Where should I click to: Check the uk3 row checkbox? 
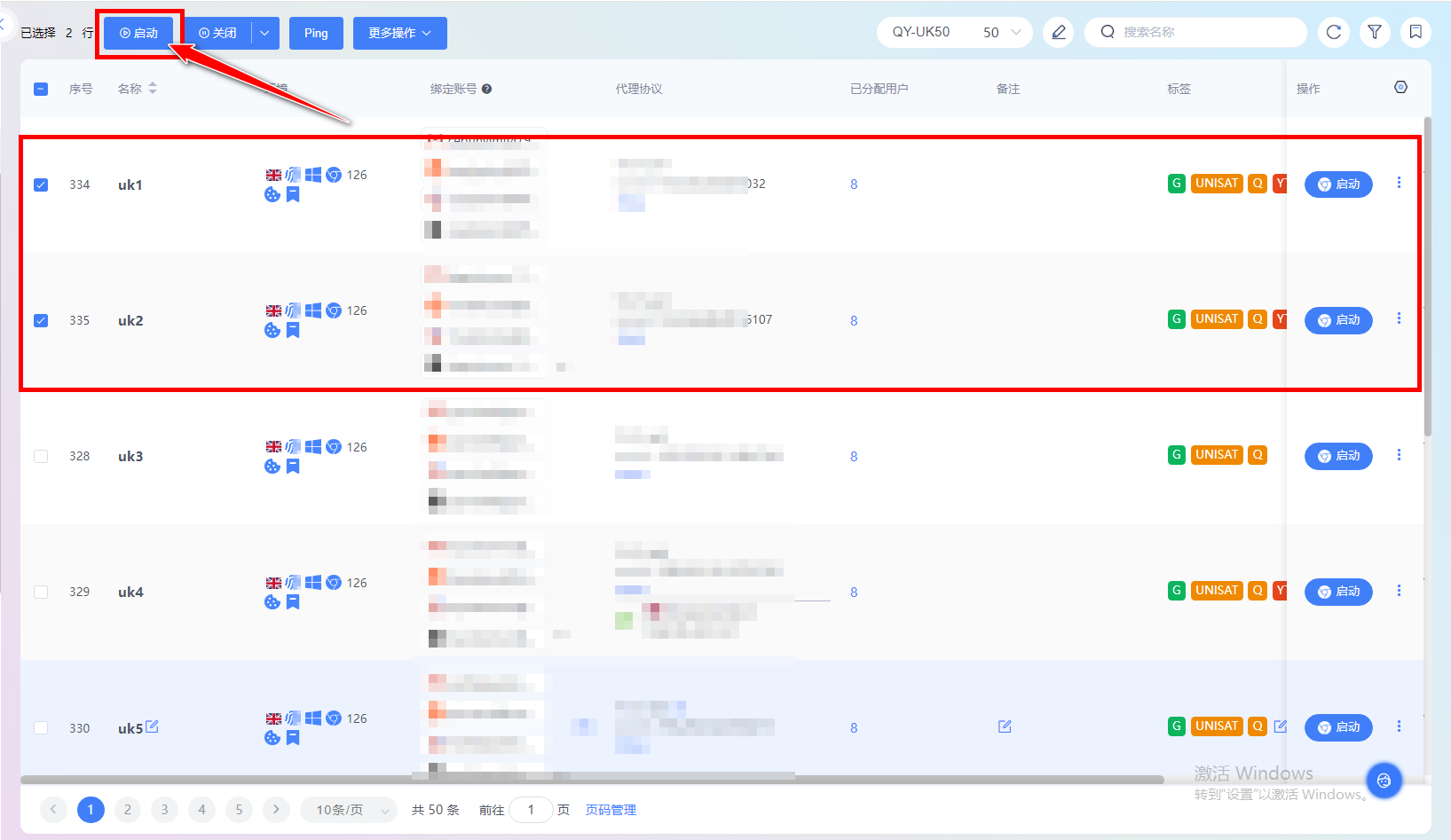point(41,456)
